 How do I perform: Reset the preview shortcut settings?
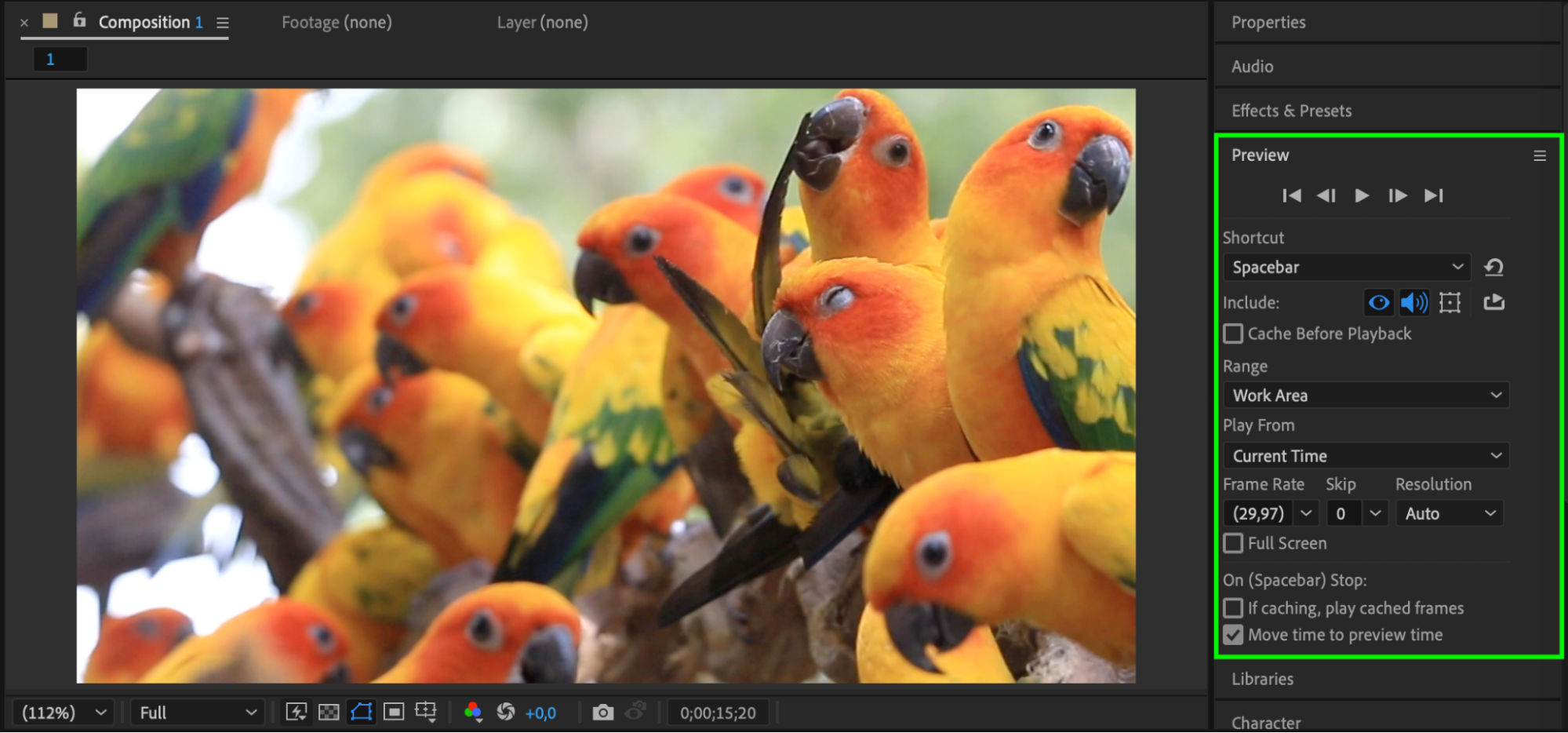pos(1493,268)
